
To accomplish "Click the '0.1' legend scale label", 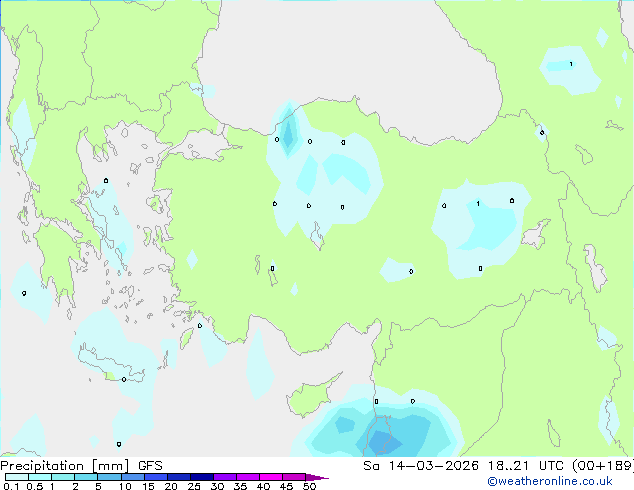I will click(9, 486).
